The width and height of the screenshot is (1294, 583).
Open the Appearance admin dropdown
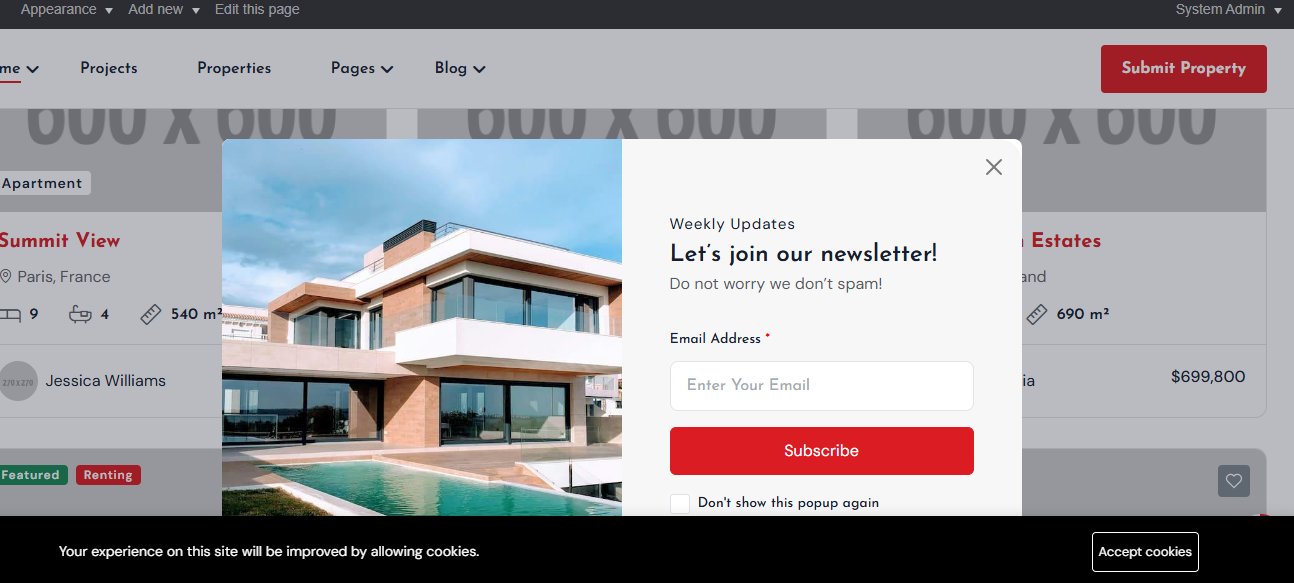pos(66,9)
